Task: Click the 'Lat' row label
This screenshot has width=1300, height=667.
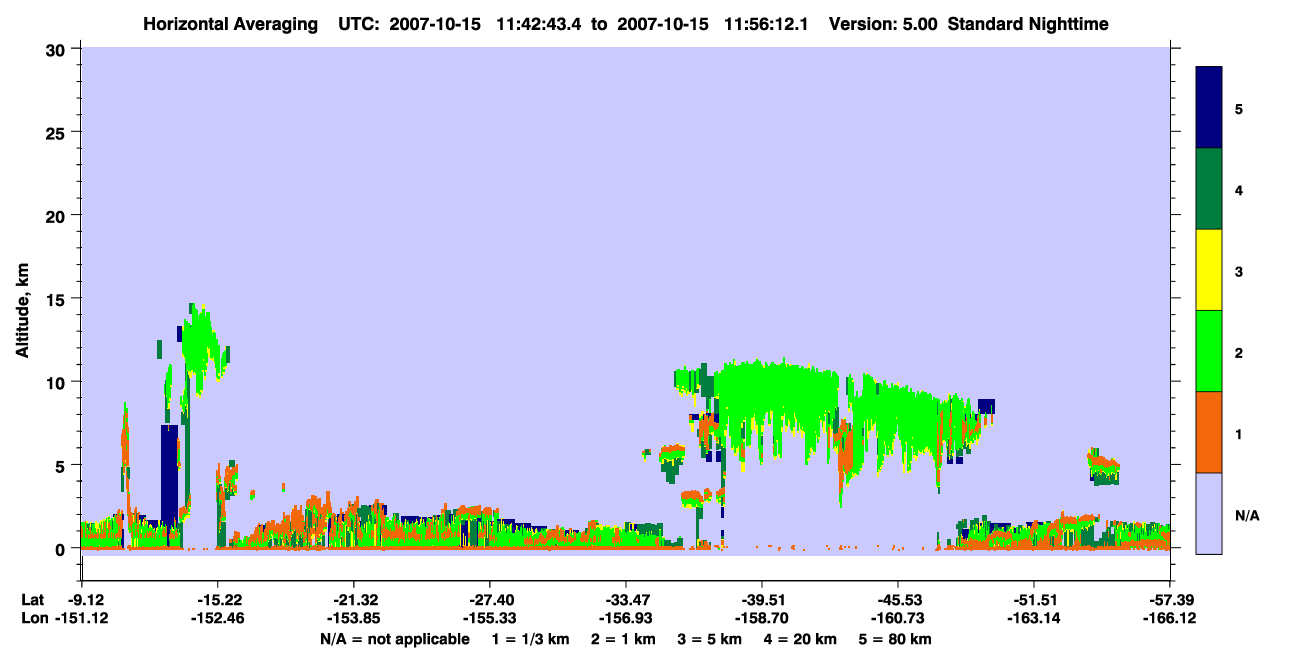Action: (x=32, y=599)
